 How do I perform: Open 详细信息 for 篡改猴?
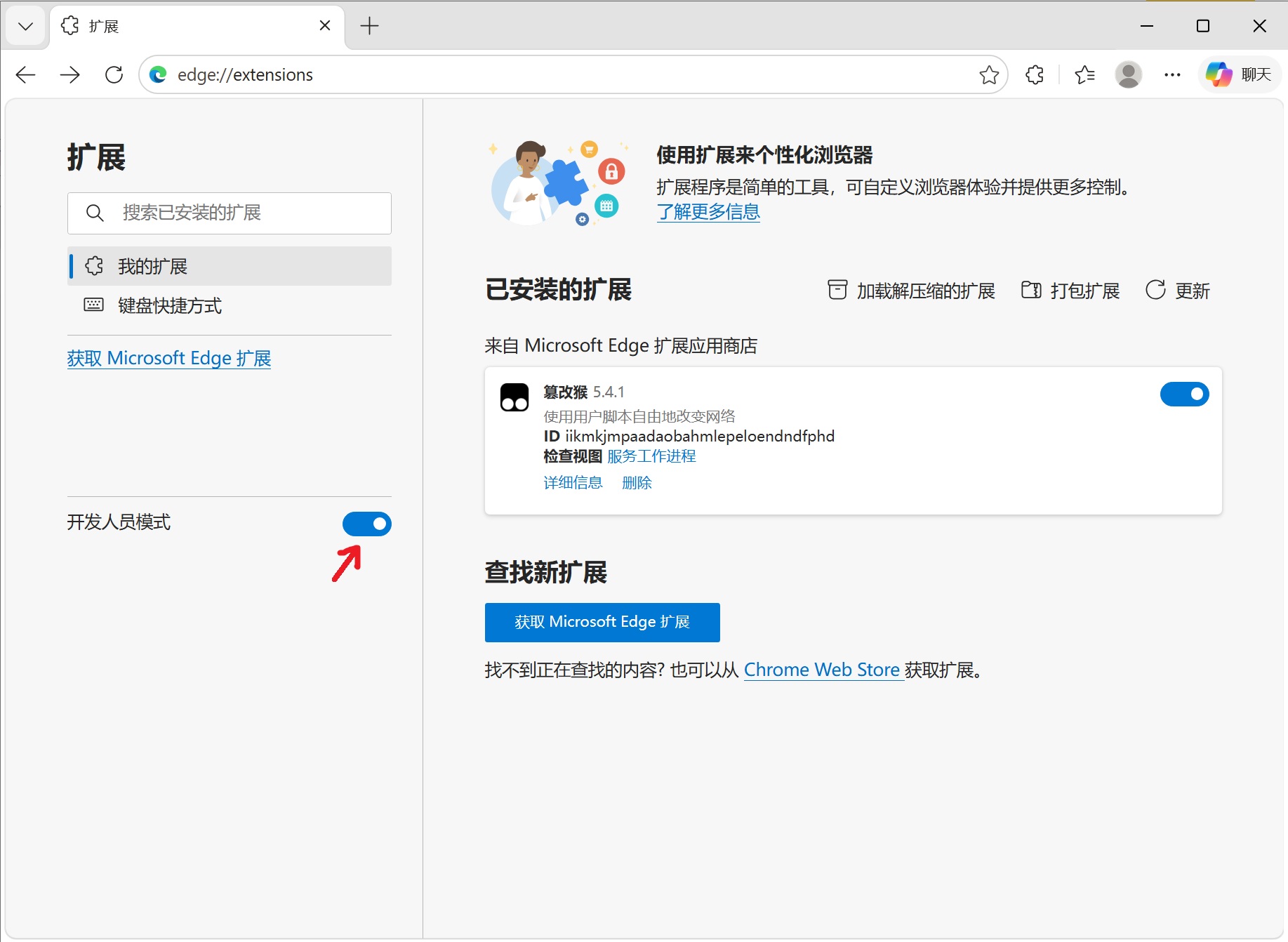point(573,483)
